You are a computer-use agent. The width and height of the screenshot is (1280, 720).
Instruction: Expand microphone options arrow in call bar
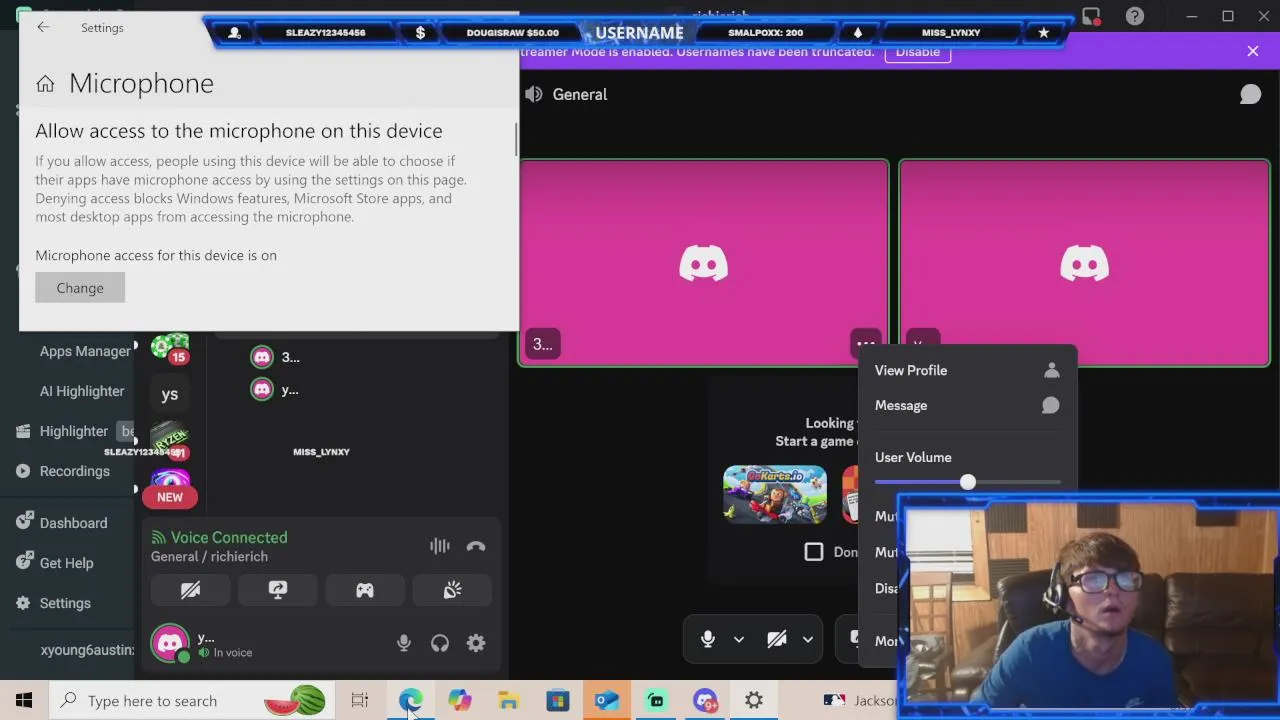point(739,639)
